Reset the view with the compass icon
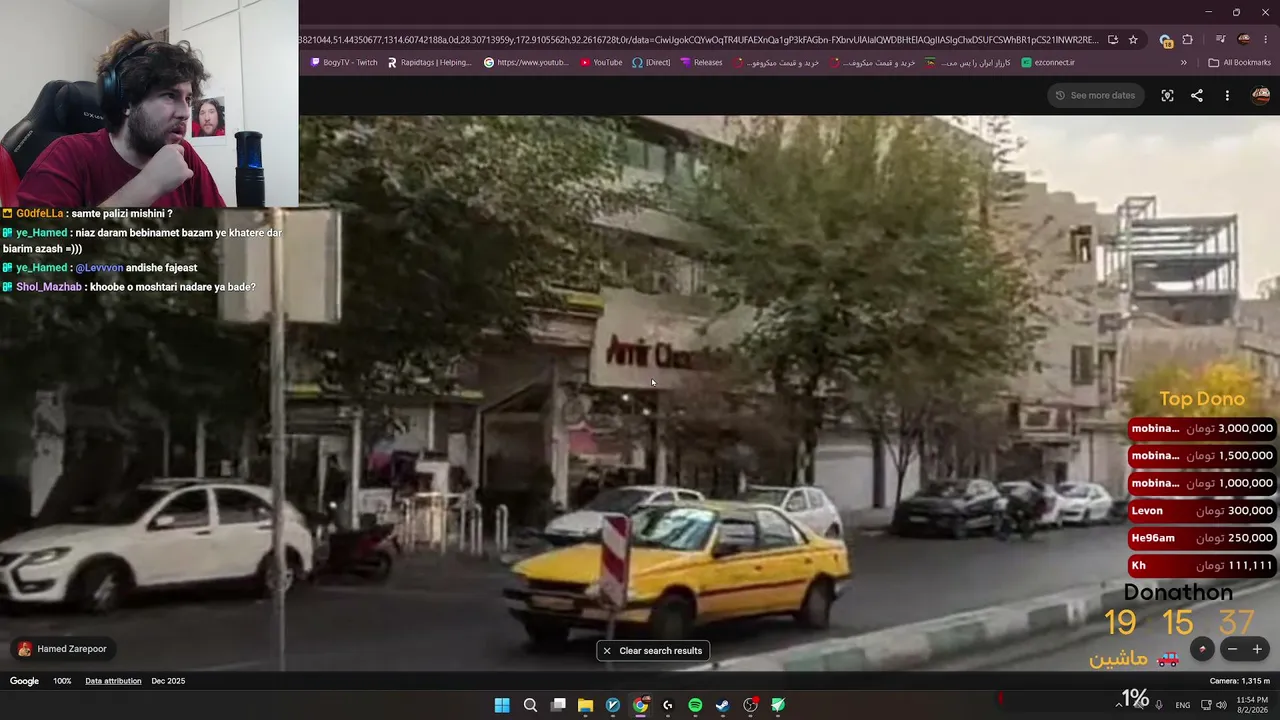This screenshot has height=720, width=1280. pos(1202,649)
